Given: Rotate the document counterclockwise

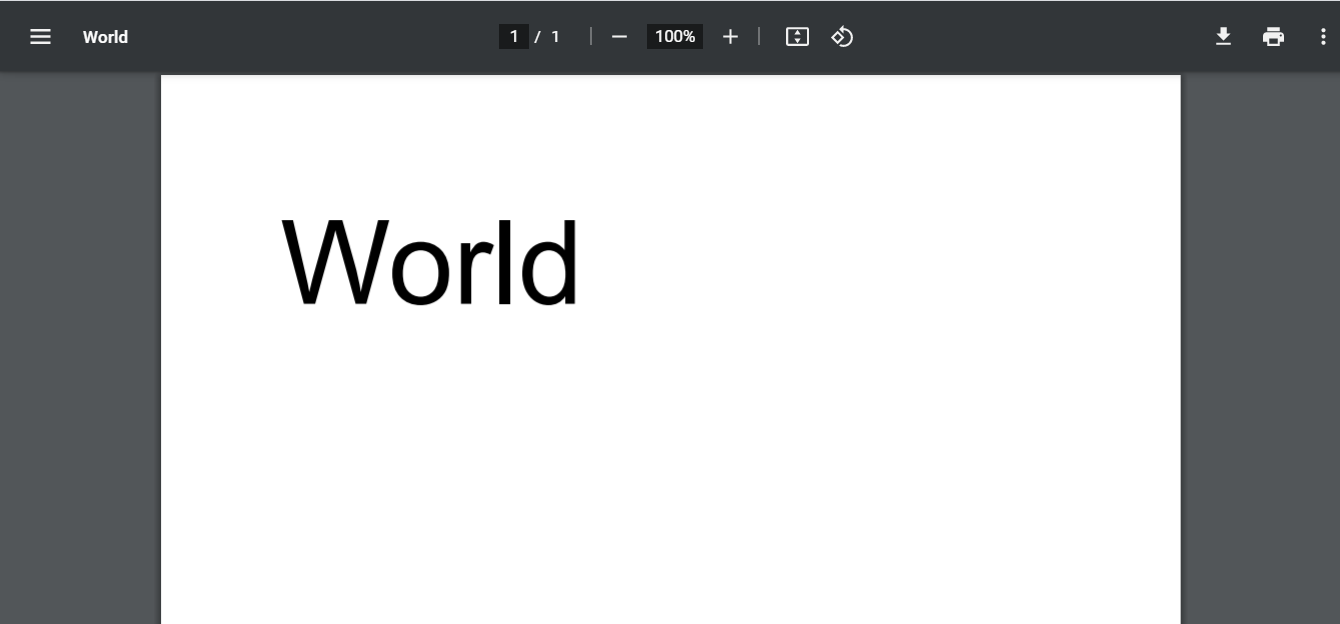Looking at the screenshot, I should [x=842, y=37].
